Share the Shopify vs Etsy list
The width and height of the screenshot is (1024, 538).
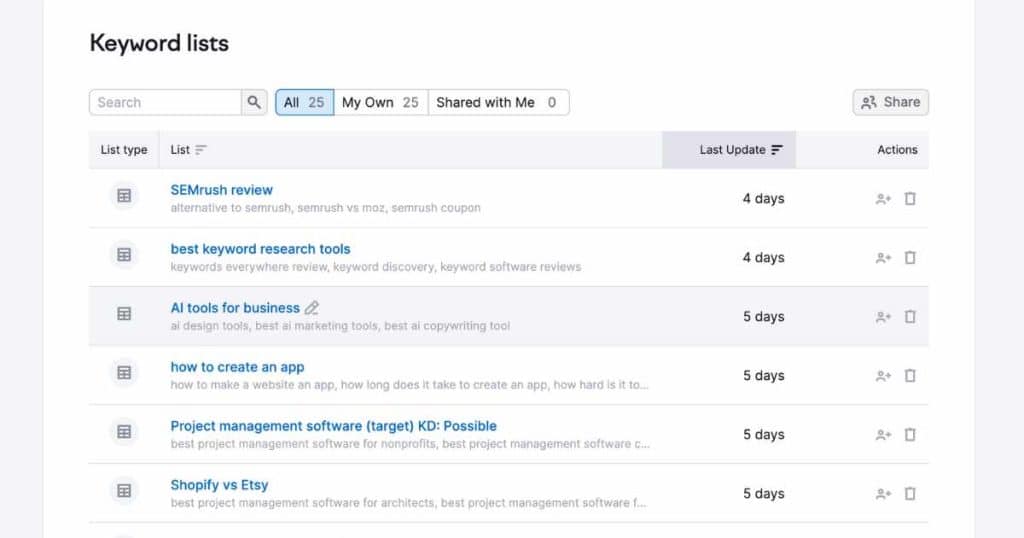tap(883, 494)
